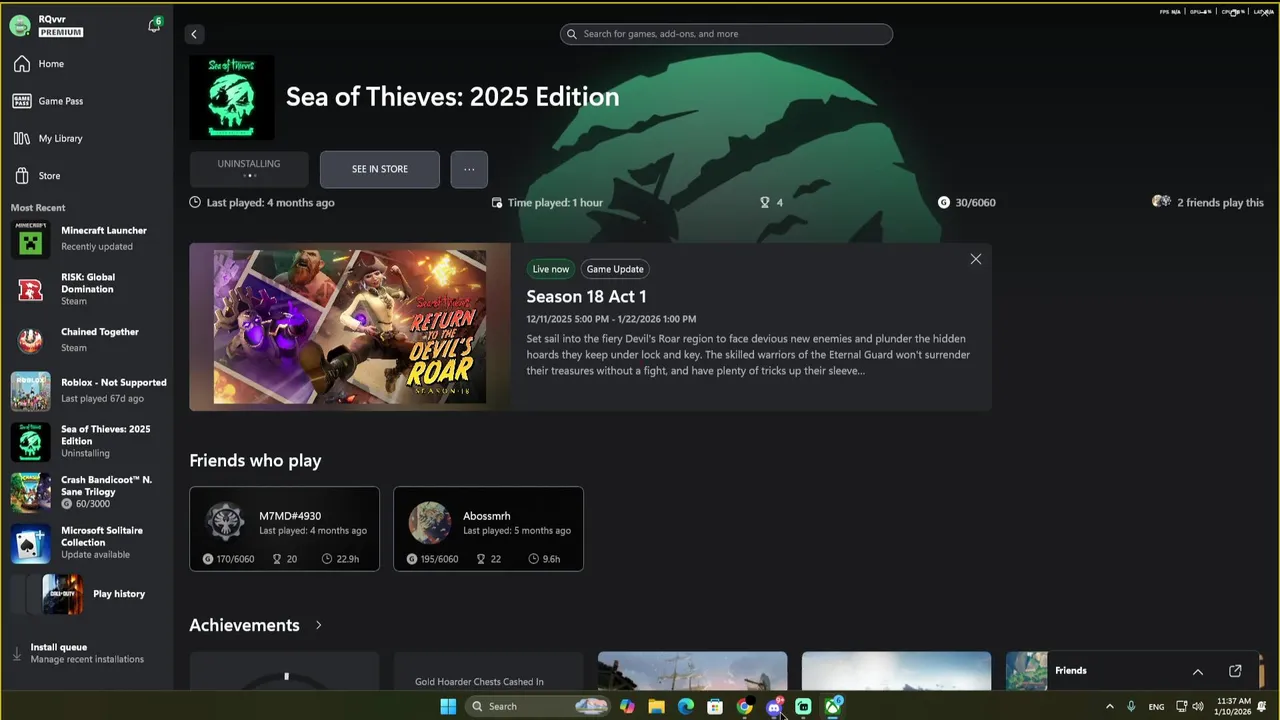Open Copilot from the taskbar
The height and width of the screenshot is (720, 1280).
(627, 706)
